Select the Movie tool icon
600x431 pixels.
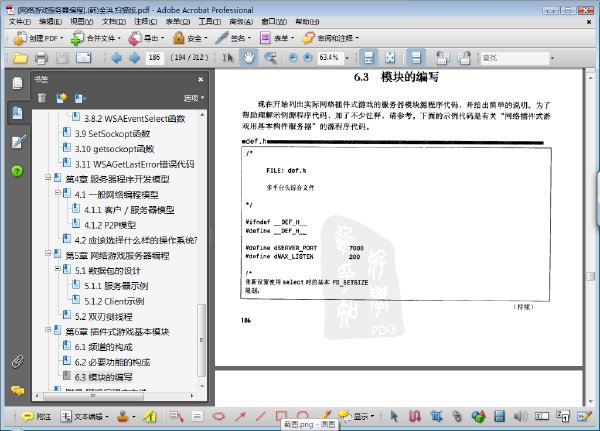tap(499, 416)
